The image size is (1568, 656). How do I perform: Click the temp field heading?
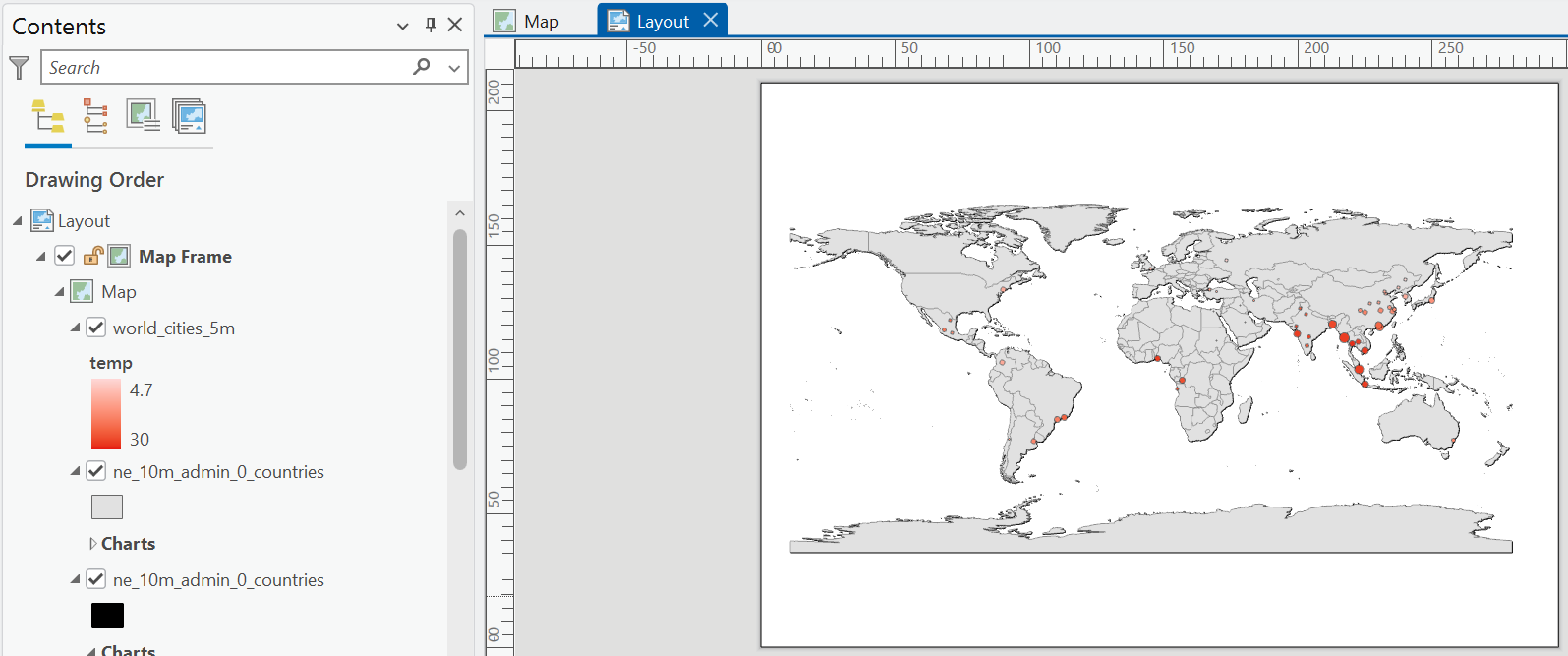point(111,363)
